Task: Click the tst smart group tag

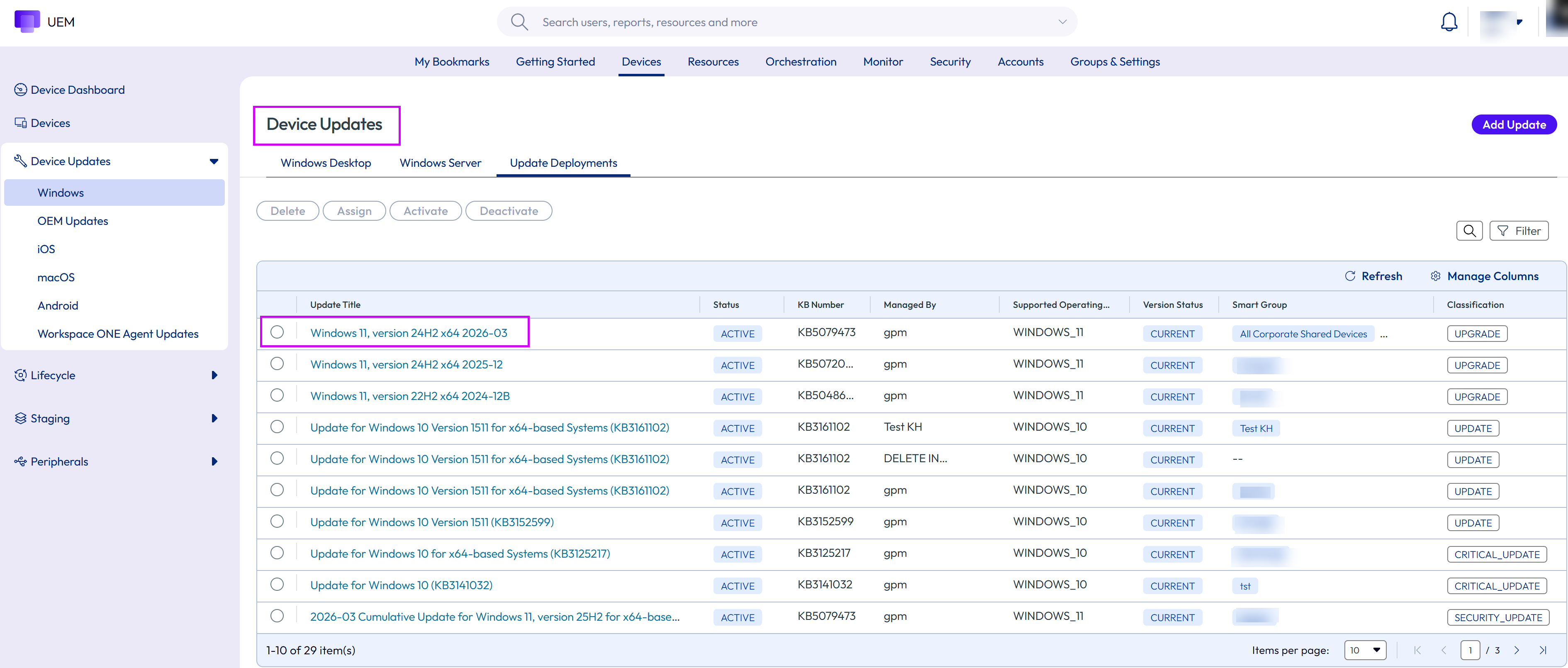Action: [x=1245, y=586]
